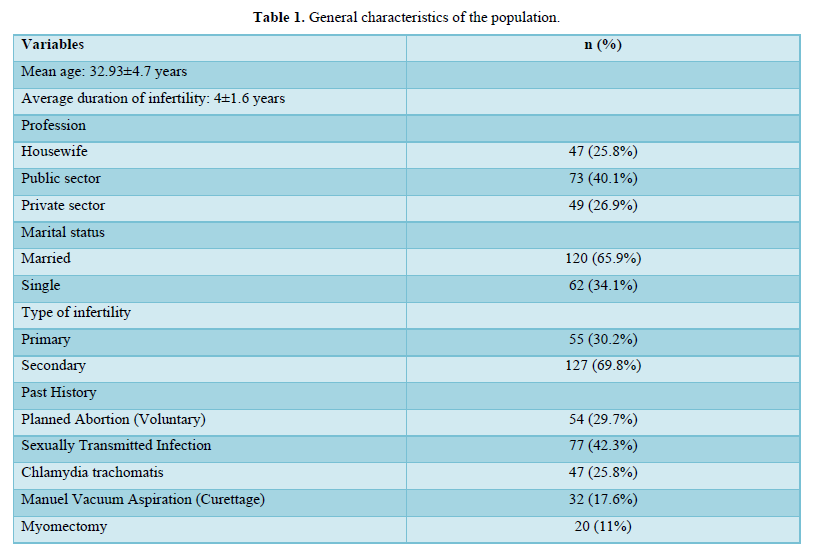Click the n (%) column header
This screenshot has height=554, width=814.
(x=603, y=45)
